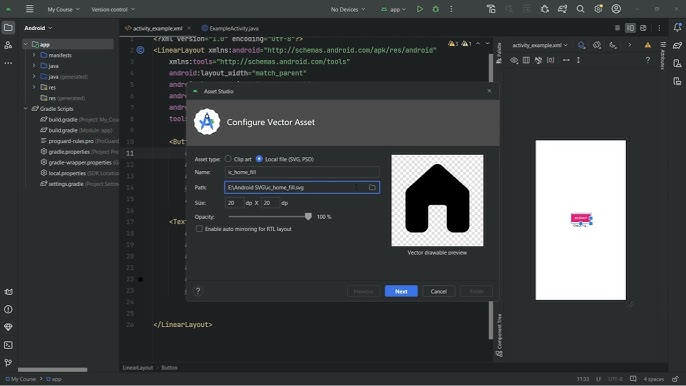Open the Logcat cat icon in sidebar
This screenshot has width=686, height=386.
point(8,292)
